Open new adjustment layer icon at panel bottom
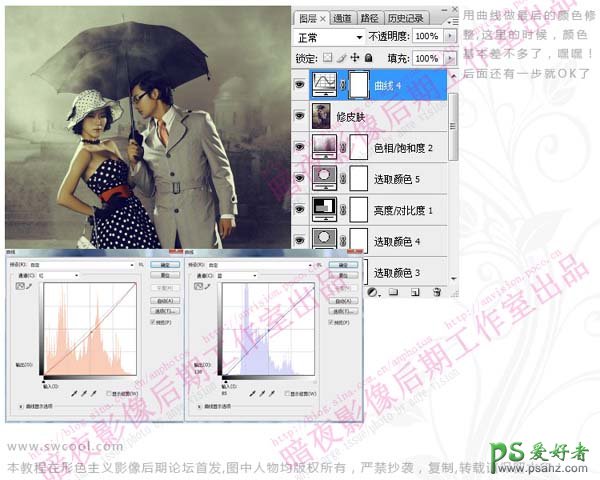The height and width of the screenshot is (480, 600). click(x=373, y=292)
